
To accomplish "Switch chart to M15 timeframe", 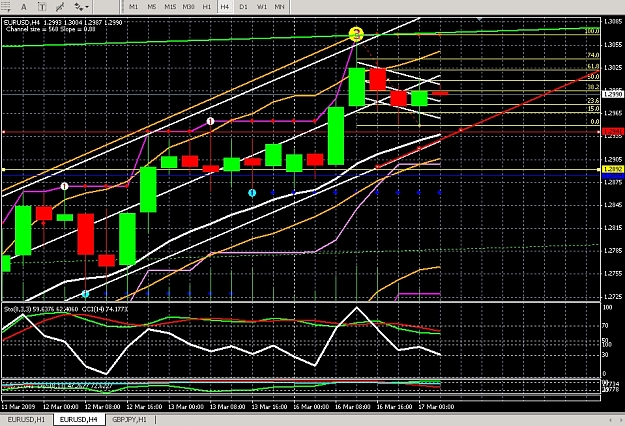I will pos(170,7).
